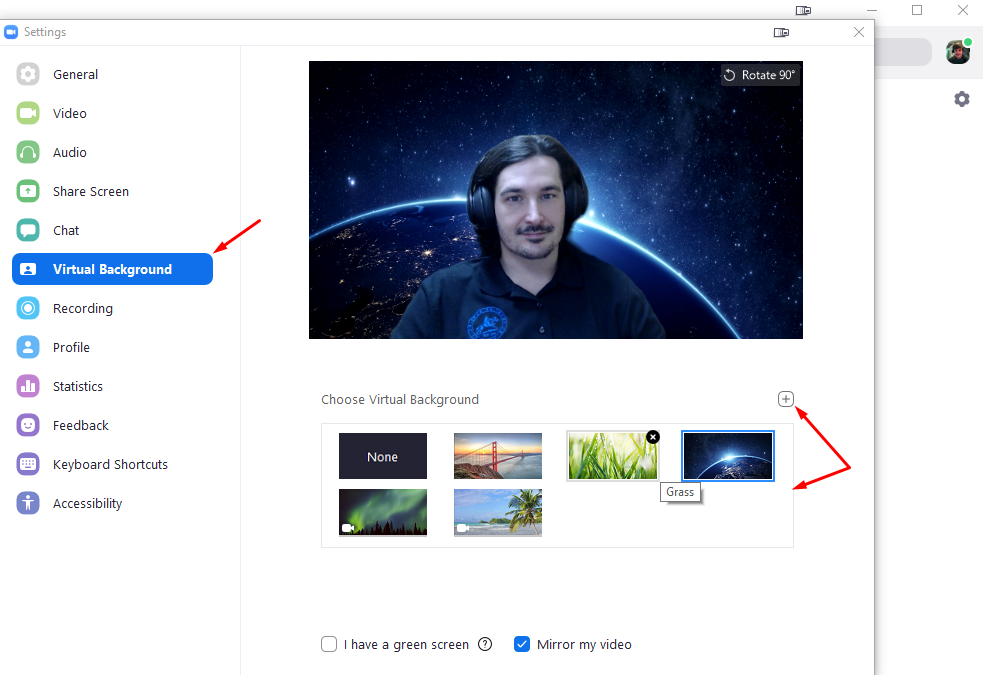983x675 pixels.
Task: Remove the Grass background via X icon
Action: point(653,437)
